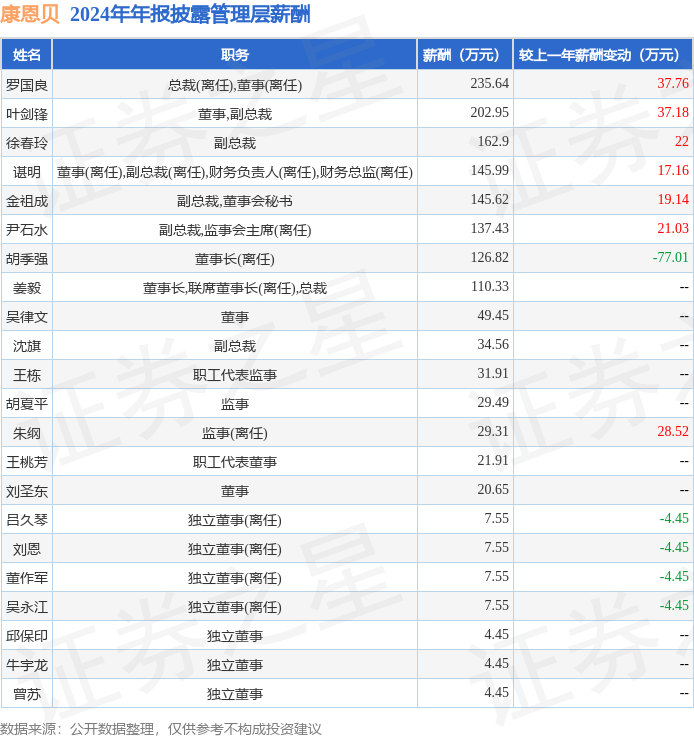Click salary value 34.56
The height and width of the screenshot is (738, 694).
coord(493,345)
